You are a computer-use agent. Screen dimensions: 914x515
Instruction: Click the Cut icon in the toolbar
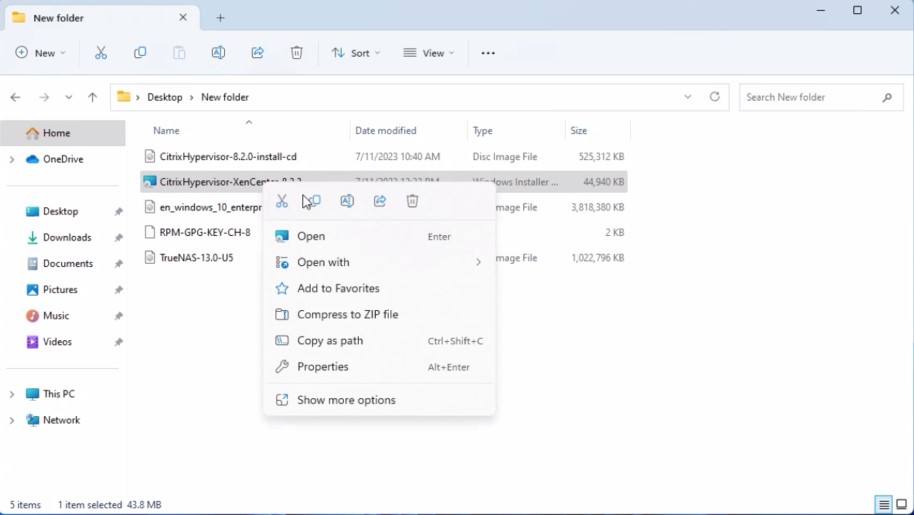point(101,53)
